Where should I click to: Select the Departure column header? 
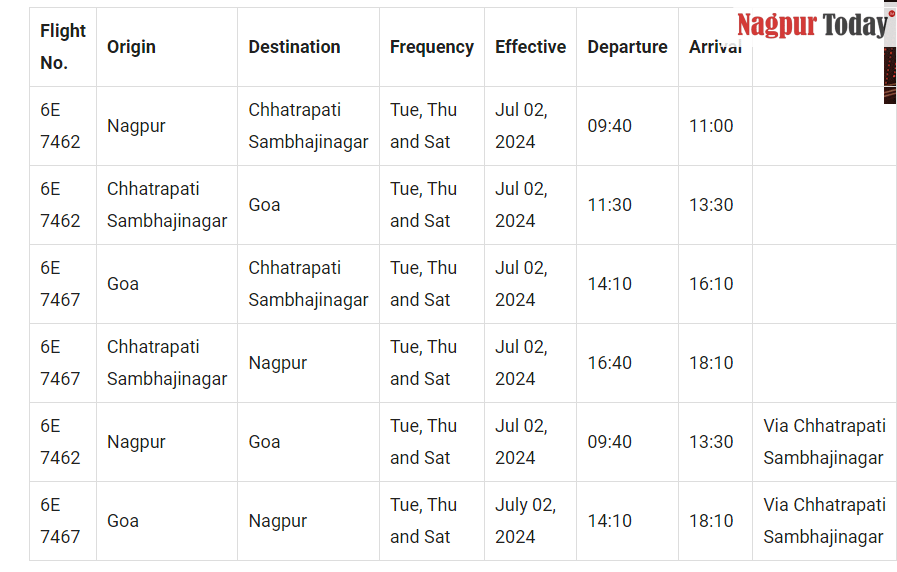coord(627,47)
